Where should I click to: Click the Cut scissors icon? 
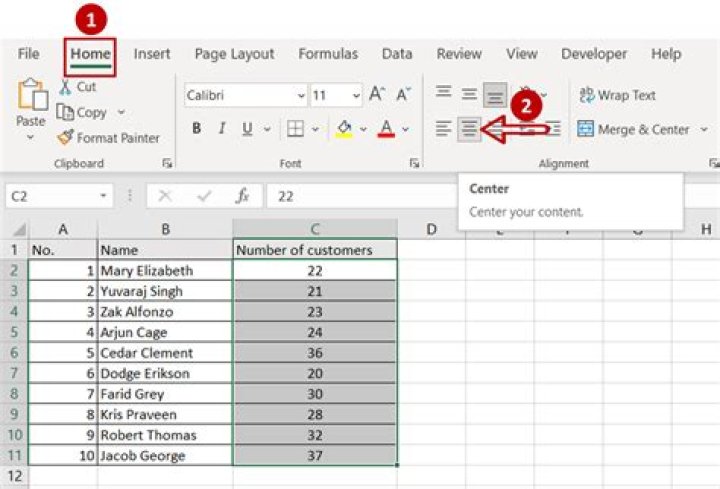pos(65,87)
